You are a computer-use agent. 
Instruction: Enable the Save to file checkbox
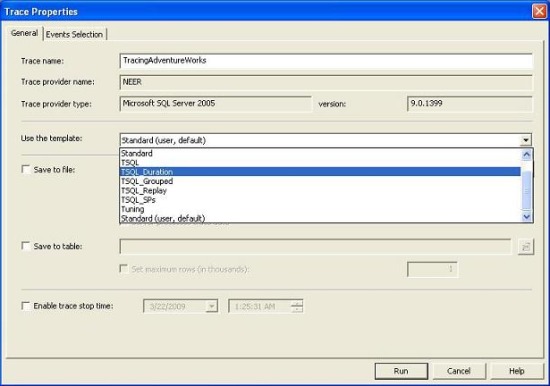(x=26, y=169)
